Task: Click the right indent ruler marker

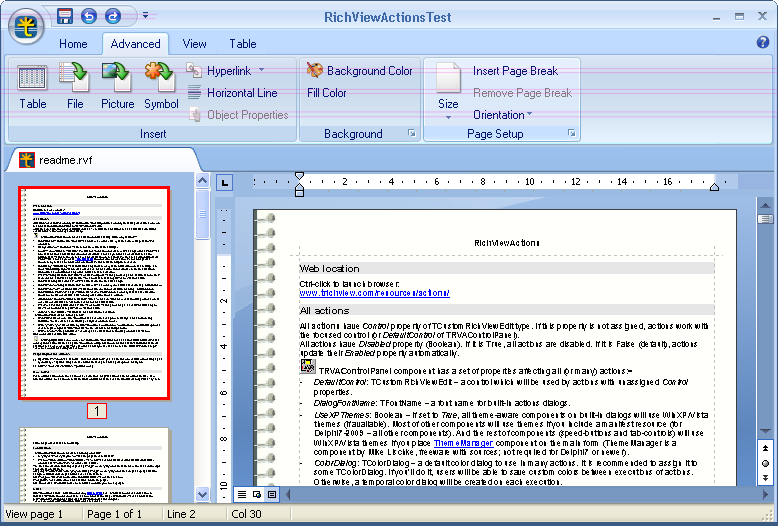Action: click(x=714, y=187)
